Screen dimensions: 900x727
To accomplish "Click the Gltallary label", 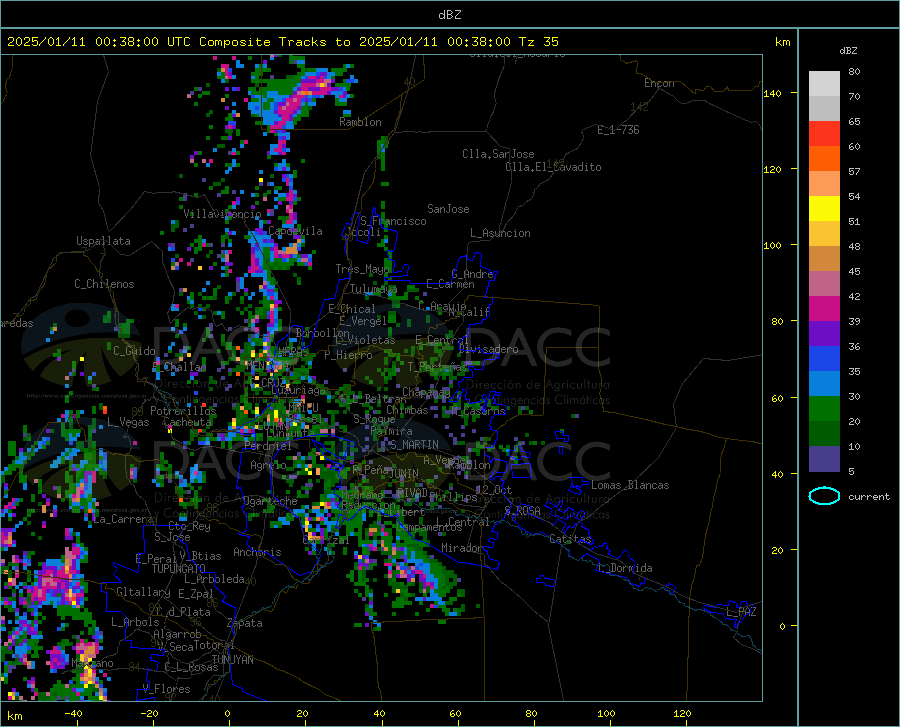I will coord(143,592).
